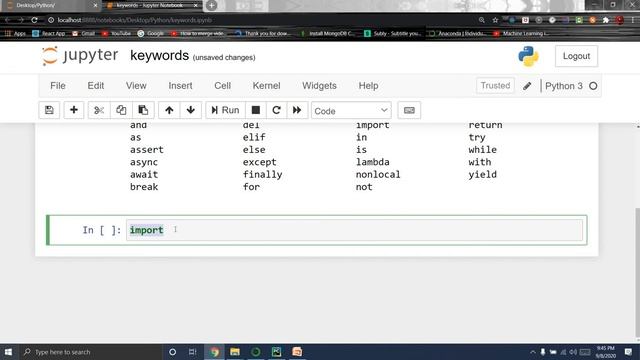The width and height of the screenshot is (640, 360).
Task: Save notebook with the floppy disk icon
Action: pos(49,110)
